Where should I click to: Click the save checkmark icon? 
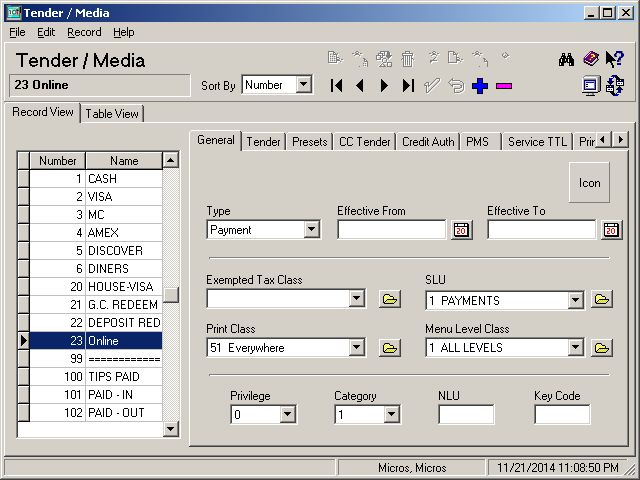[432, 86]
